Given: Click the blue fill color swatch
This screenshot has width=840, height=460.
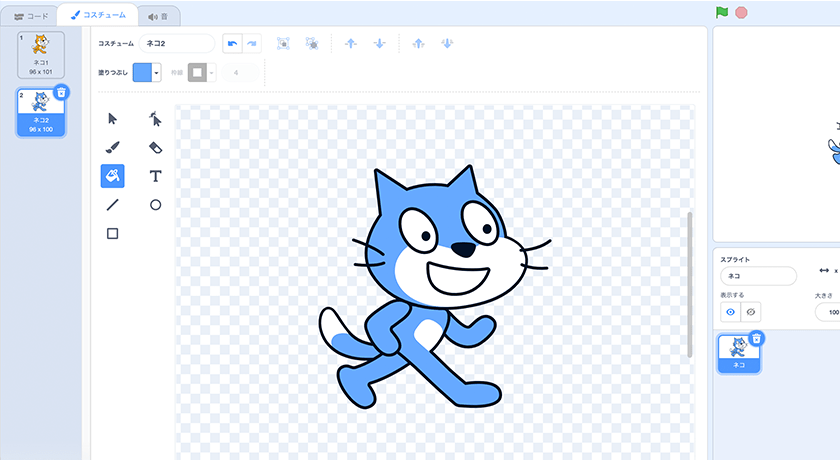Looking at the screenshot, I should [x=142, y=72].
